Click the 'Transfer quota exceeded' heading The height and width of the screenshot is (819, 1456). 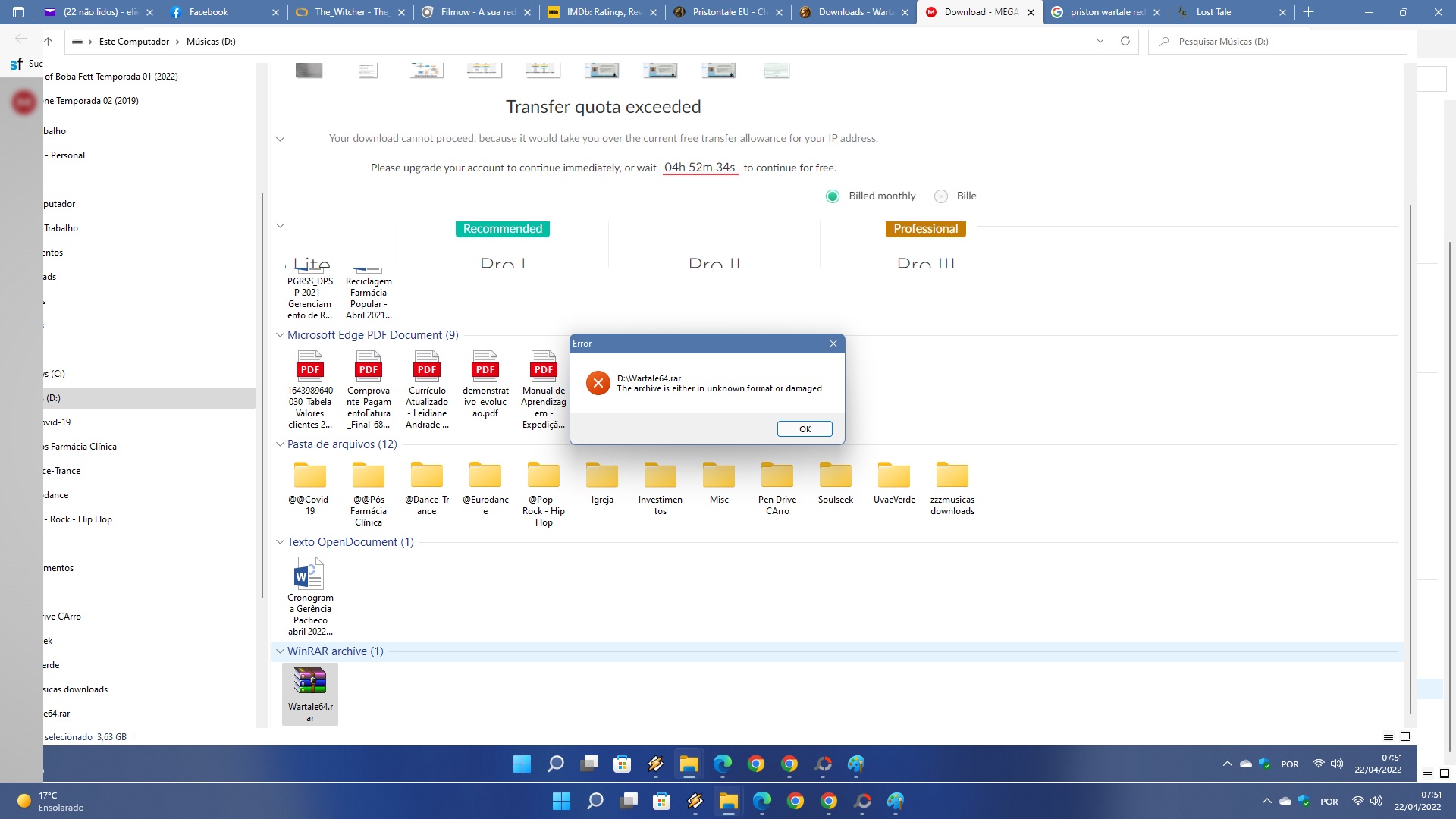(604, 107)
